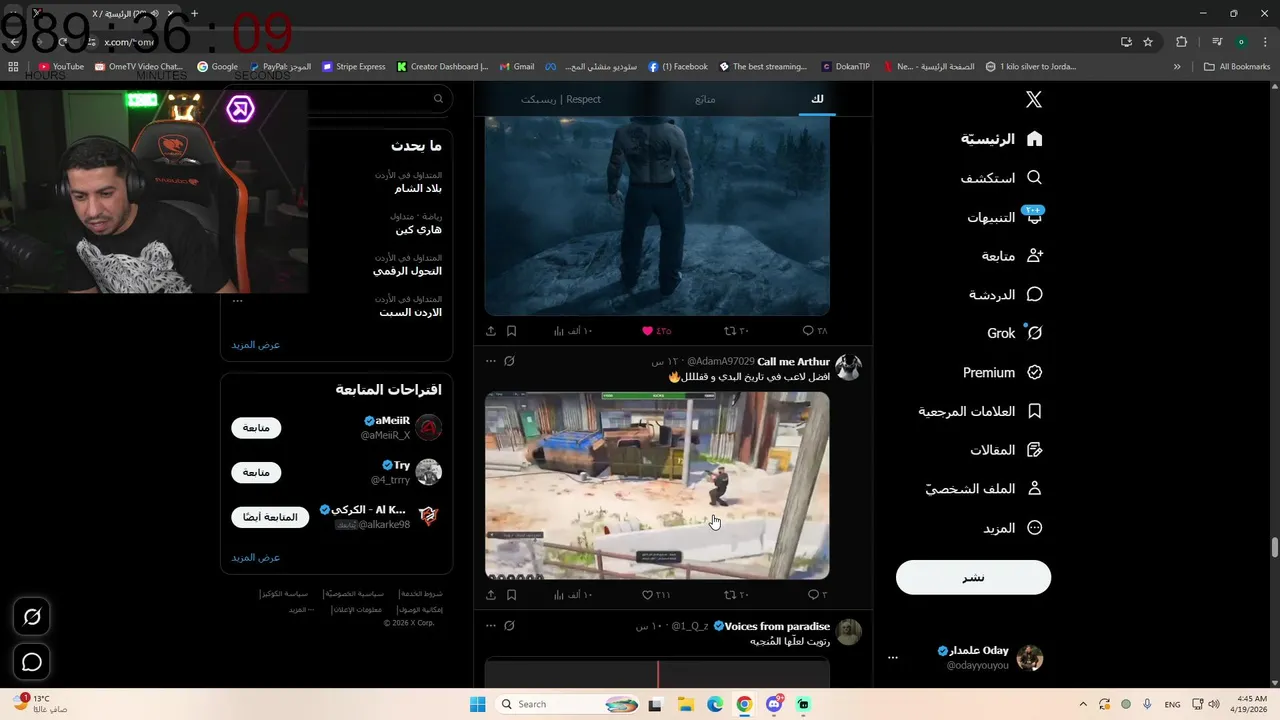Switch to the Following (متابَع) tab
Screen dimensions: 1280x720
pyautogui.click(x=705, y=99)
